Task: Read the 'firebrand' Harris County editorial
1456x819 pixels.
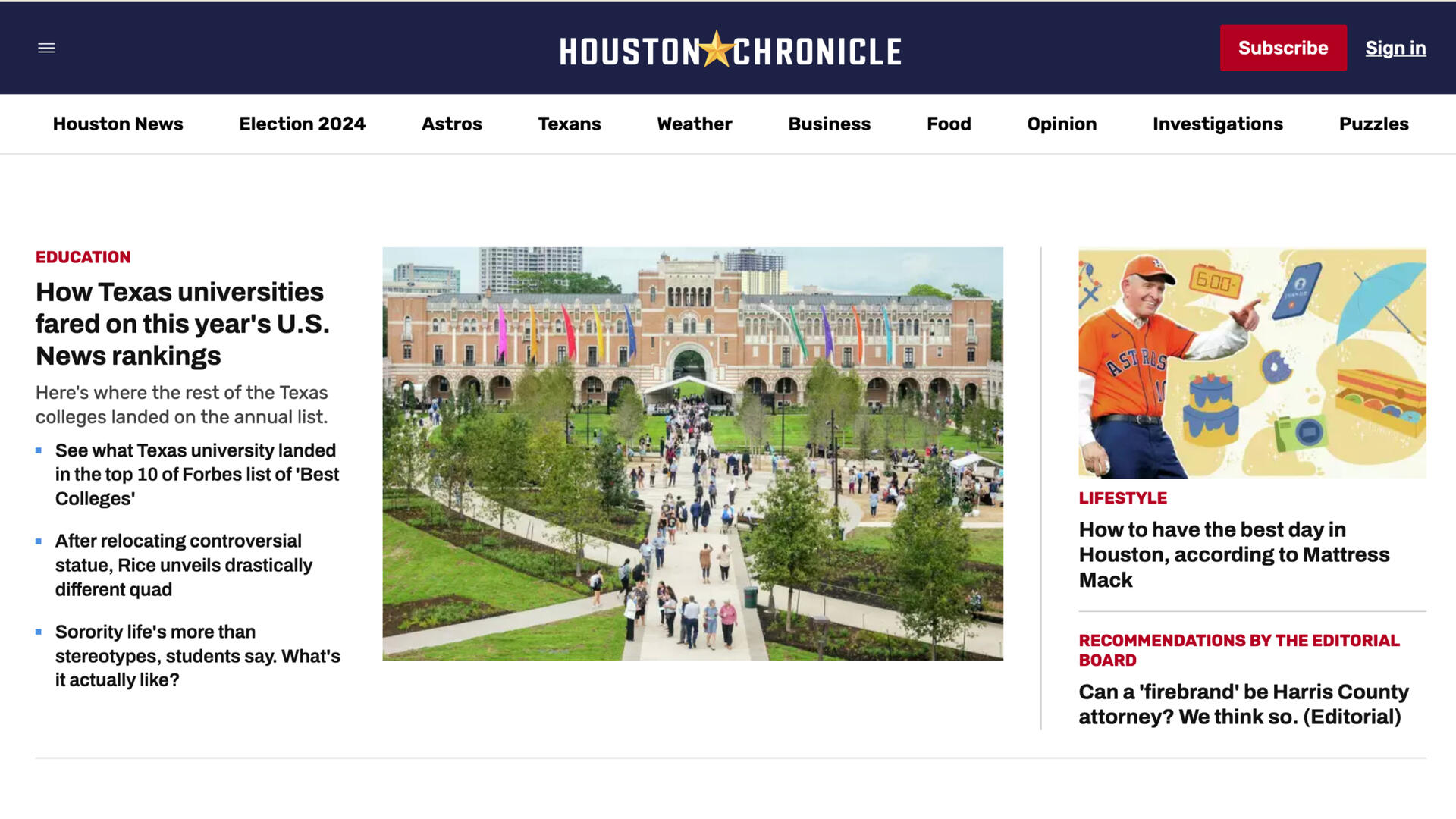Action: (1243, 704)
